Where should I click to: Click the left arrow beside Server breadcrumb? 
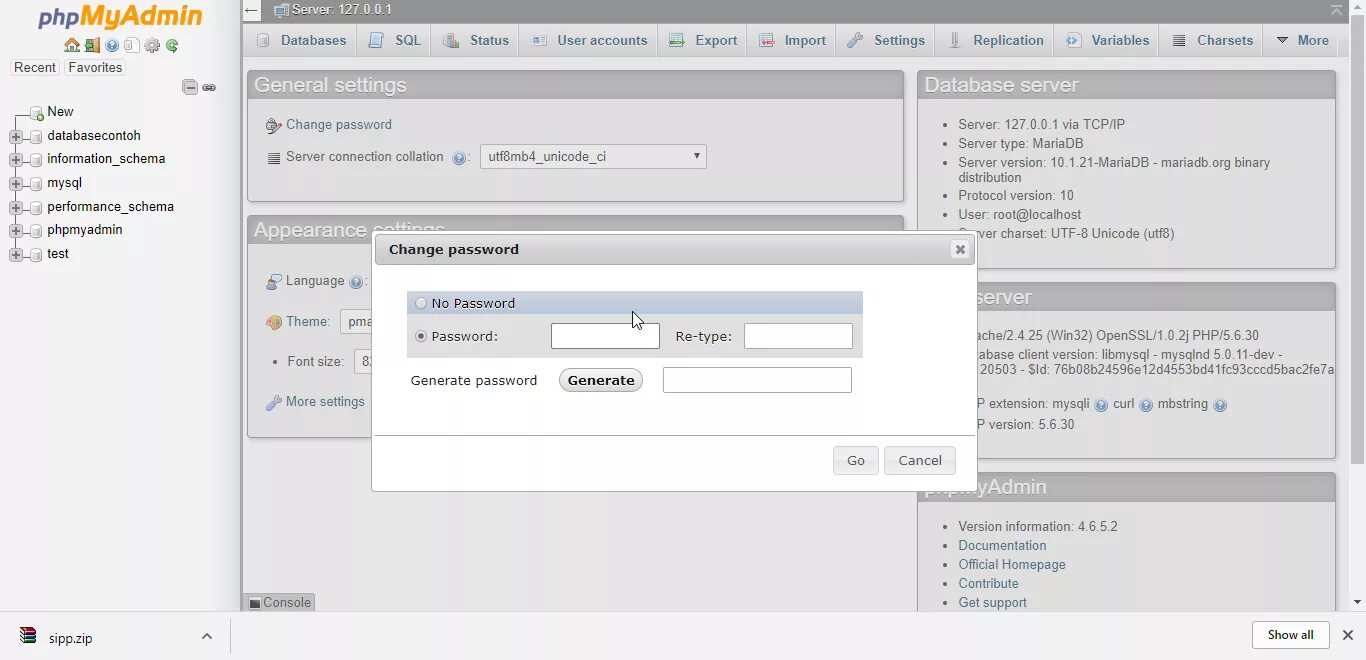(x=252, y=10)
